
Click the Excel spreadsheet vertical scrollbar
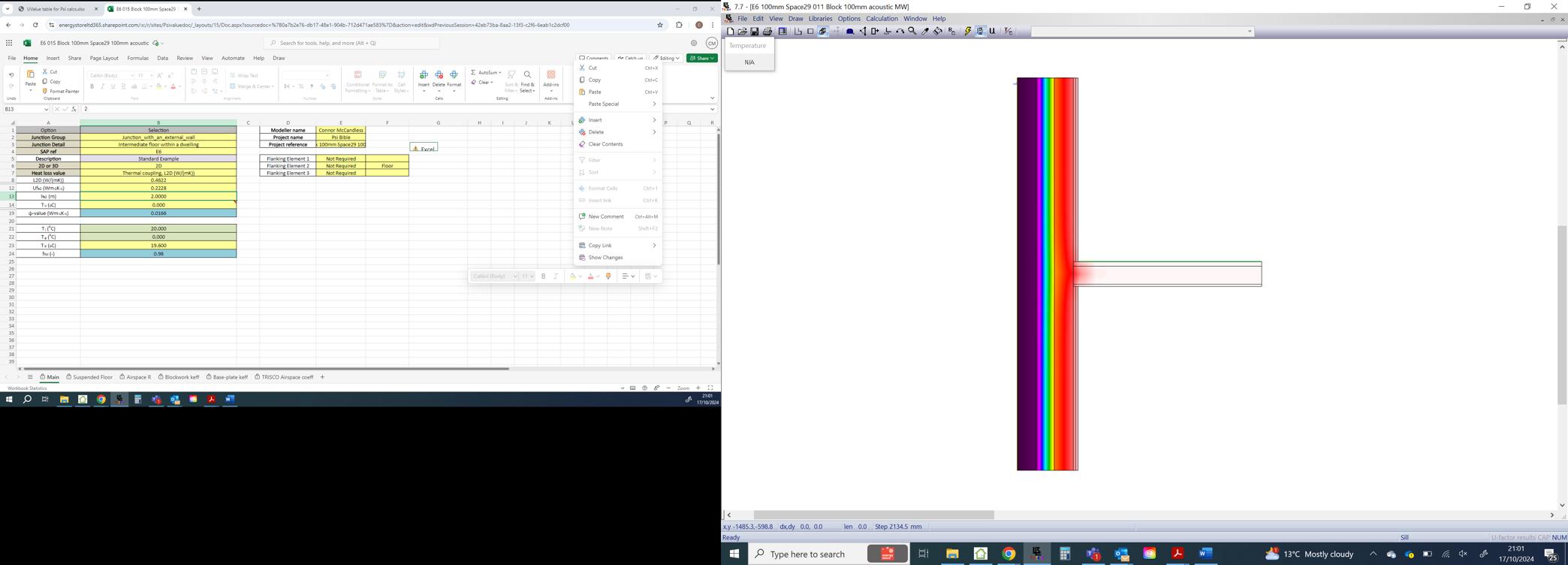pos(719,199)
